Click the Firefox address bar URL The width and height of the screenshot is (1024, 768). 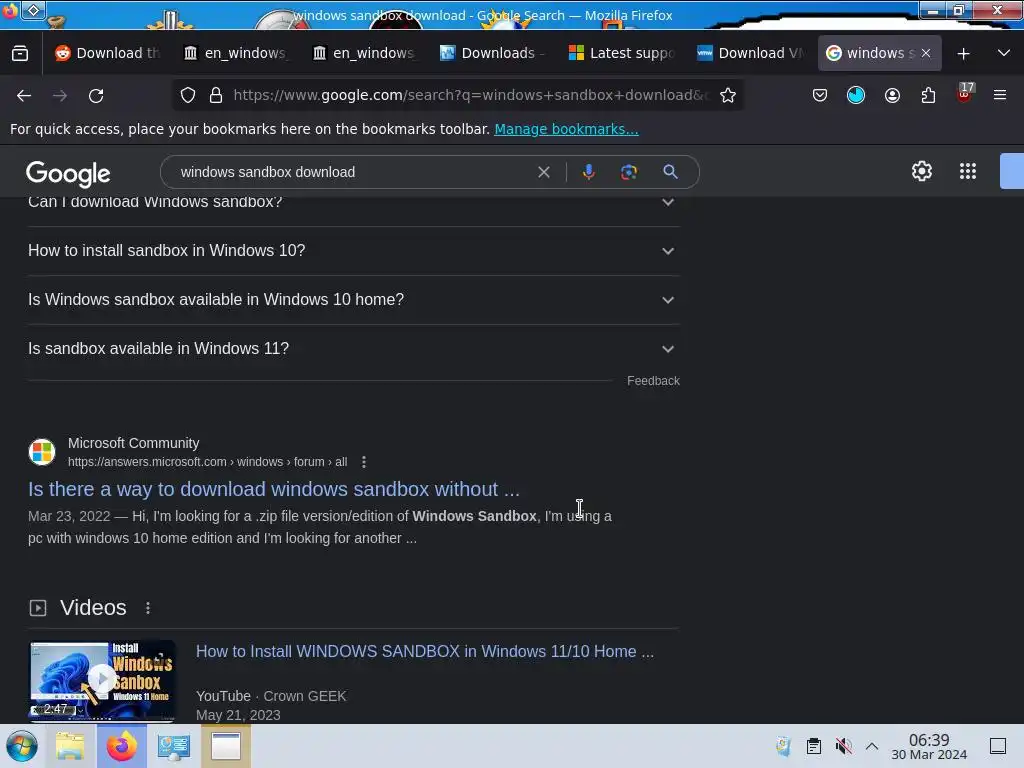click(x=470, y=95)
